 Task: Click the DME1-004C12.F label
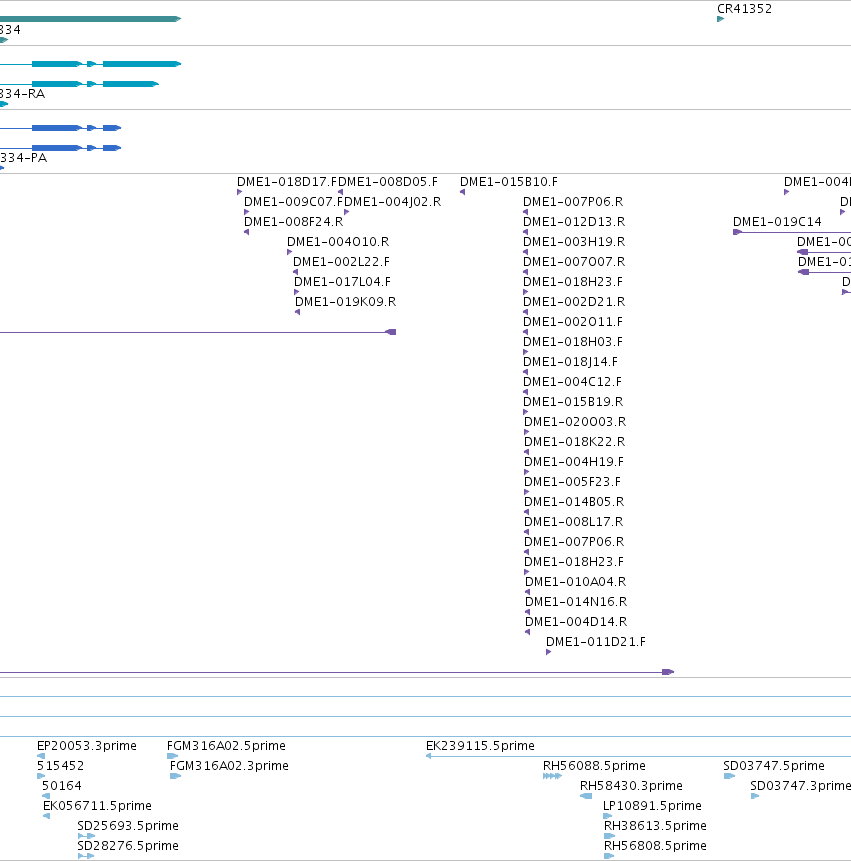573,382
